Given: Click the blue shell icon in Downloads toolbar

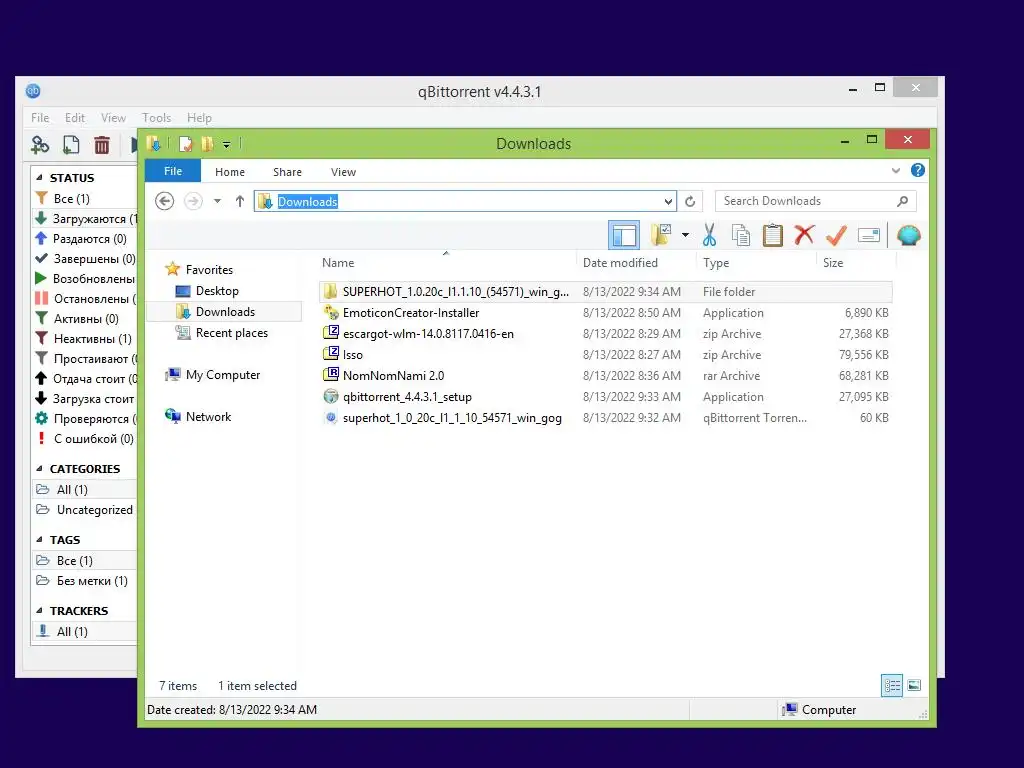Looking at the screenshot, I should coord(908,235).
